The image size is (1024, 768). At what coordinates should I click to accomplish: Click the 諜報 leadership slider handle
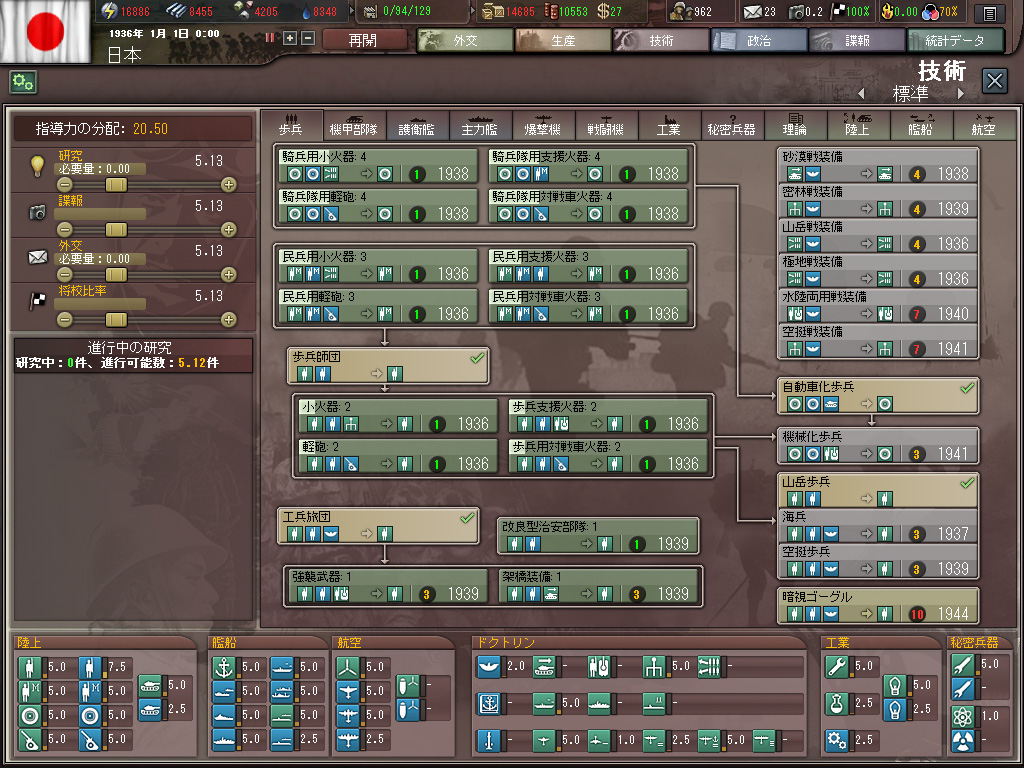pyautogui.click(x=117, y=230)
